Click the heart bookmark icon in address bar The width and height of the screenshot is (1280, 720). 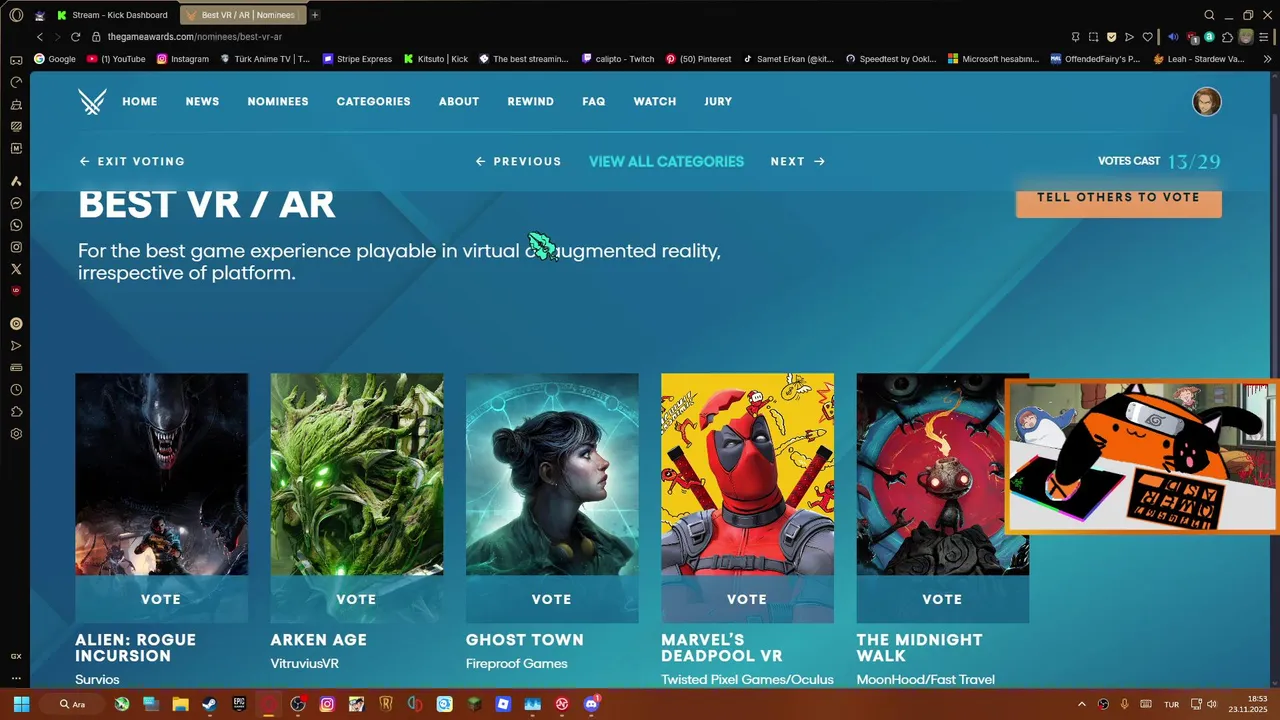pyautogui.click(x=1147, y=37)
